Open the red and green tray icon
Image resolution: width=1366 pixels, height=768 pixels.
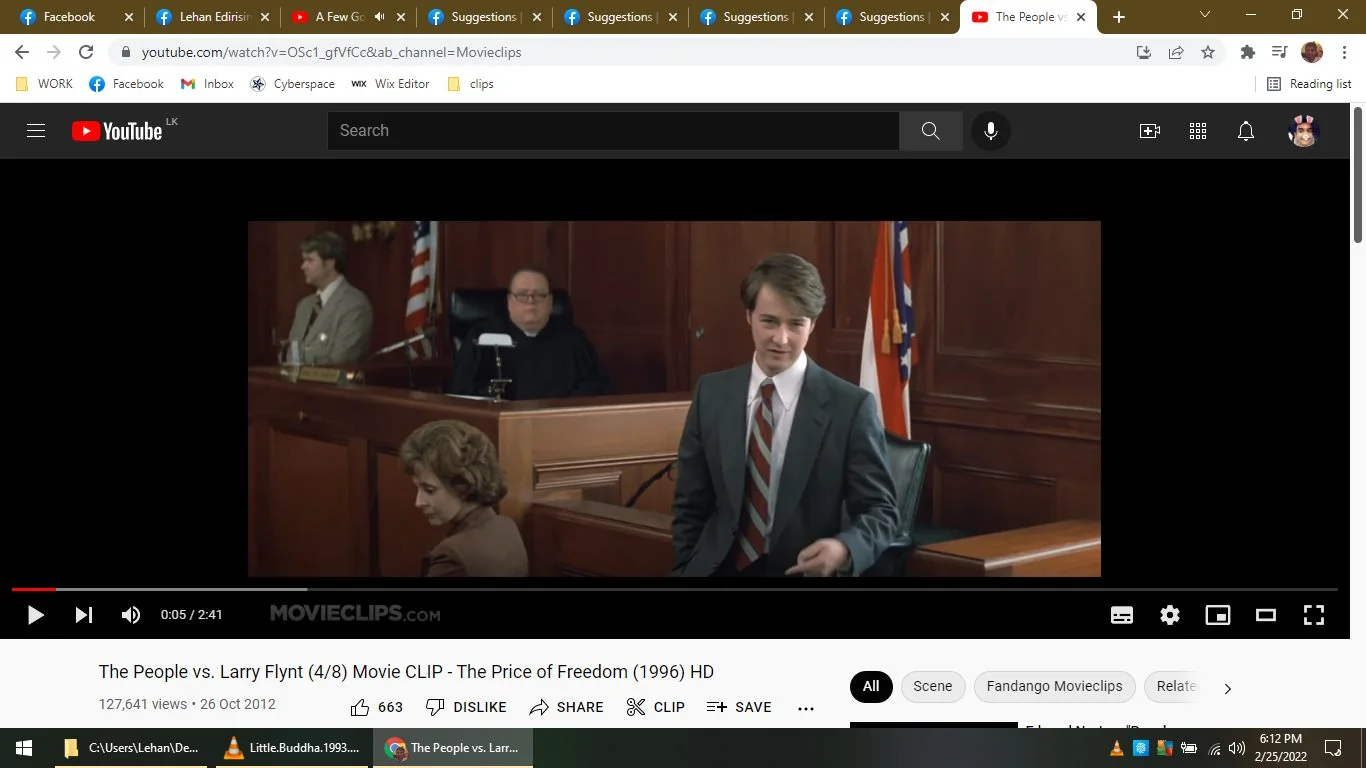[x=1165, y=748]
